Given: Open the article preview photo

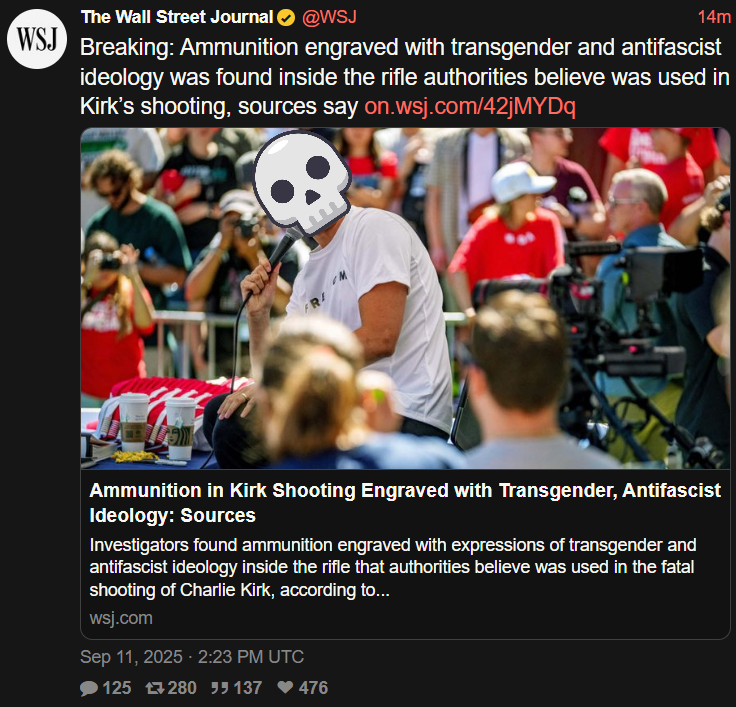Looking at the screenshot, I should pyautogui.click(x=405, y=298).
